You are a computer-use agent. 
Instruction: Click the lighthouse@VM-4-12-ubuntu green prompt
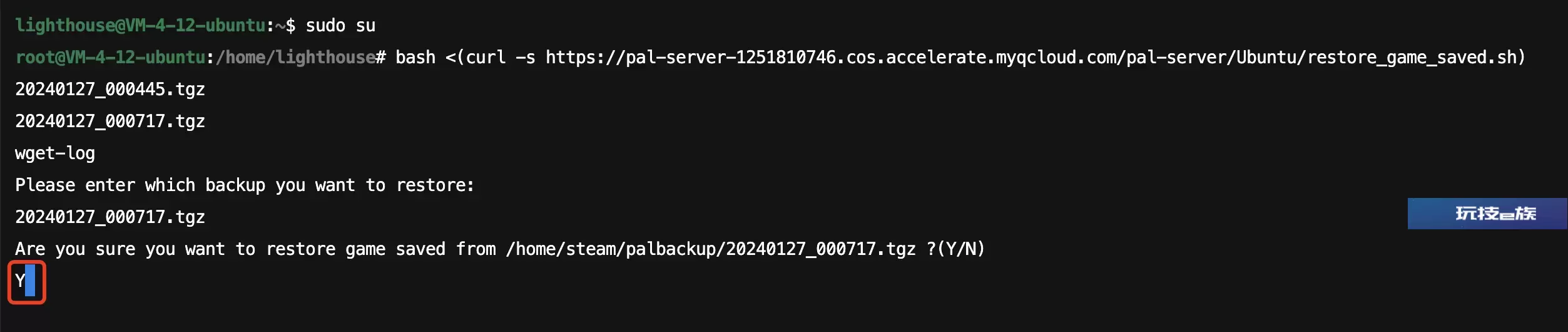click(140, 26)
